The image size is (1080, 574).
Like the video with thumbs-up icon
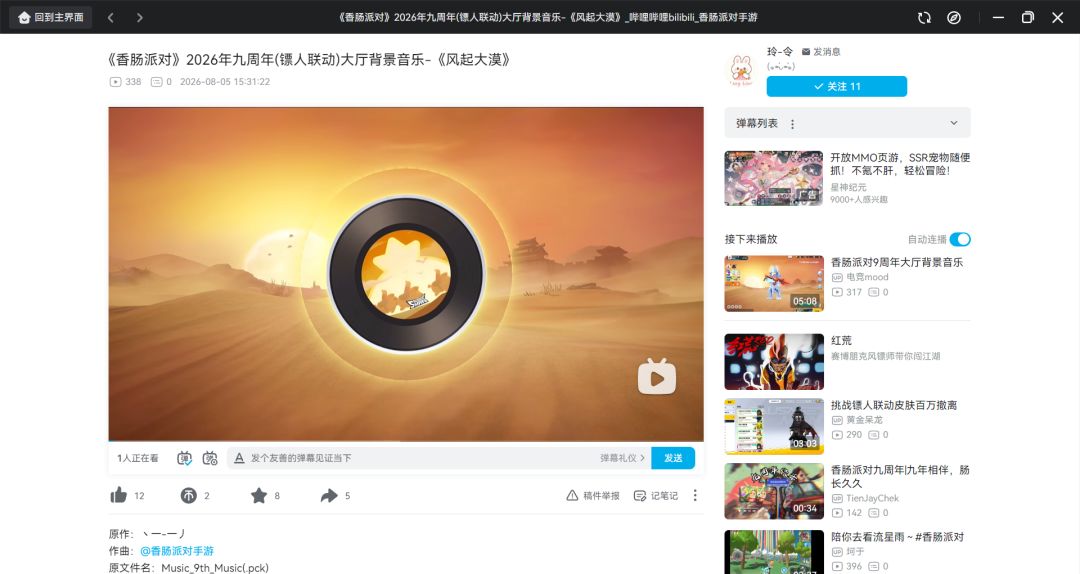pos(118,495)
